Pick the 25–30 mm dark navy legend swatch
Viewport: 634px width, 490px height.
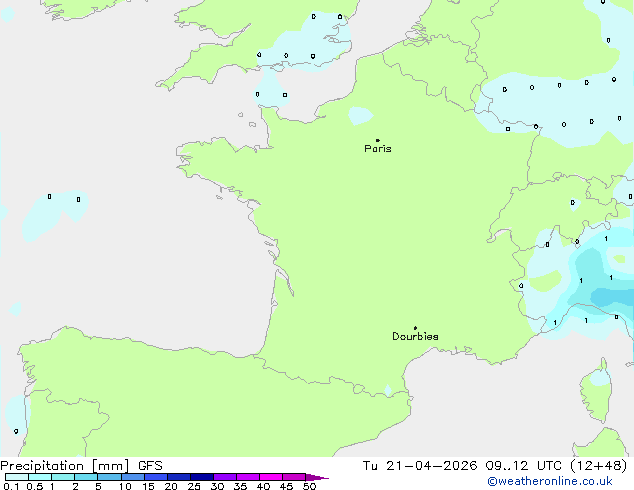pos(202,477)
